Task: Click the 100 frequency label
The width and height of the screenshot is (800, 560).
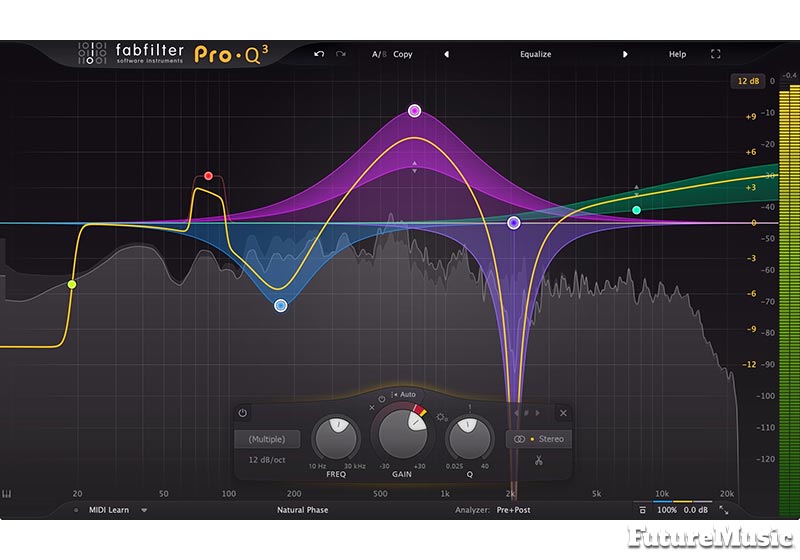Action: (229, 494)
